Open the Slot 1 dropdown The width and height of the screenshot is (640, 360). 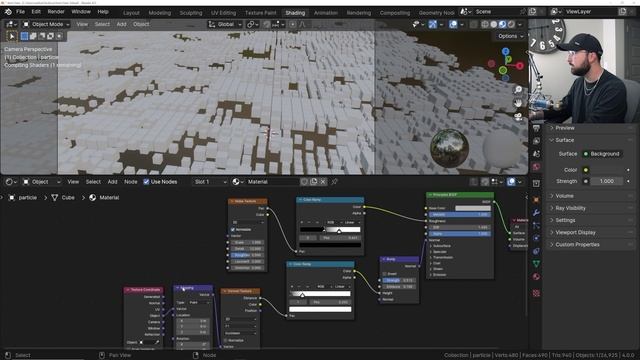pyautogui.click(x=210, y=182)
